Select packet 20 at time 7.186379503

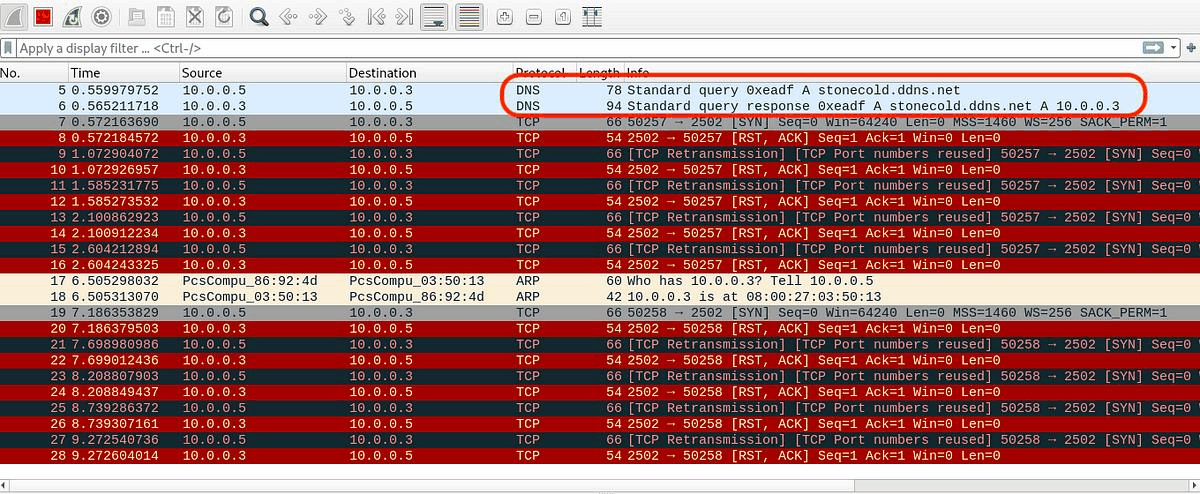(600, 329)
